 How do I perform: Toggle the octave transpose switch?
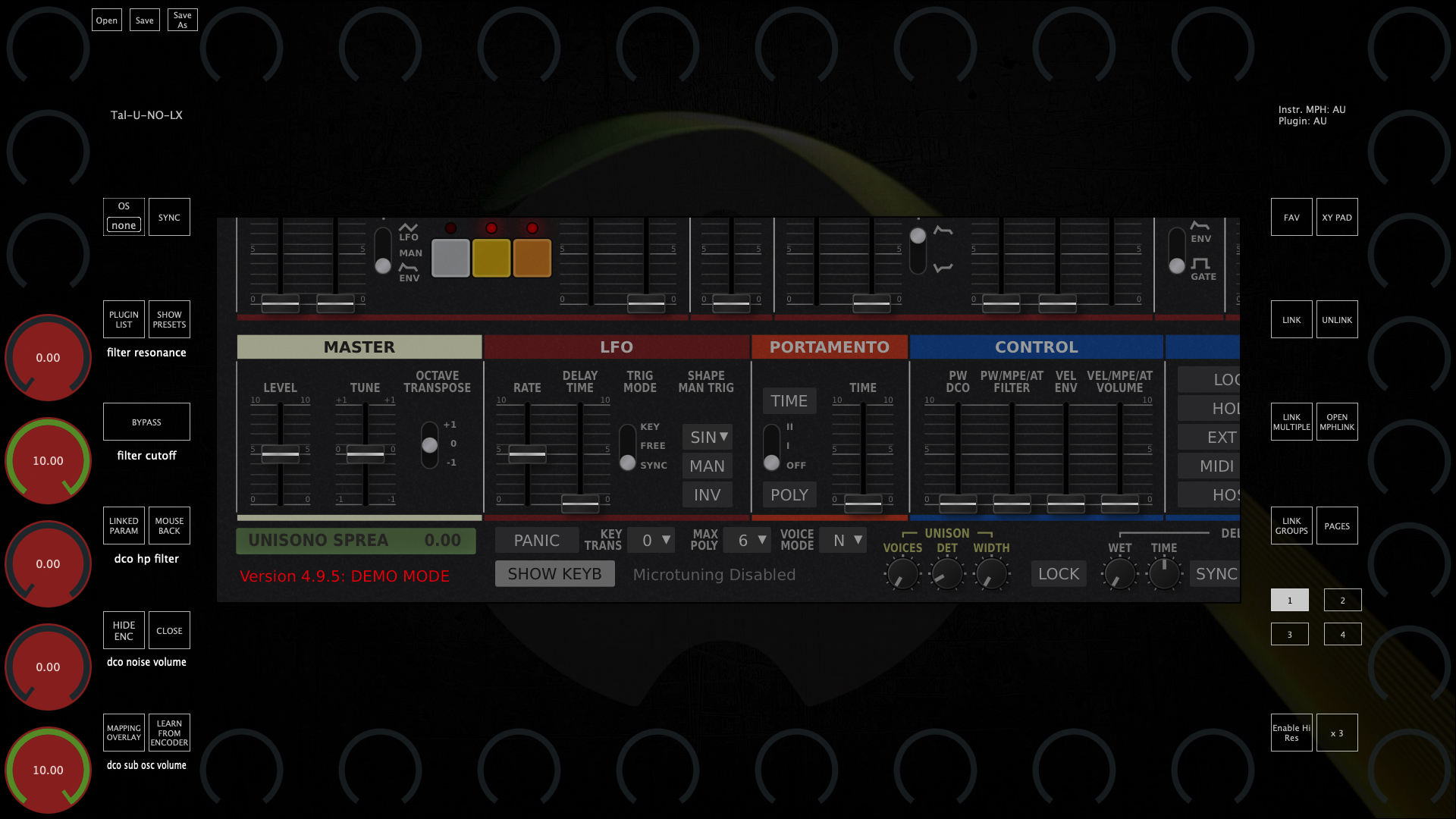point(430,445)
